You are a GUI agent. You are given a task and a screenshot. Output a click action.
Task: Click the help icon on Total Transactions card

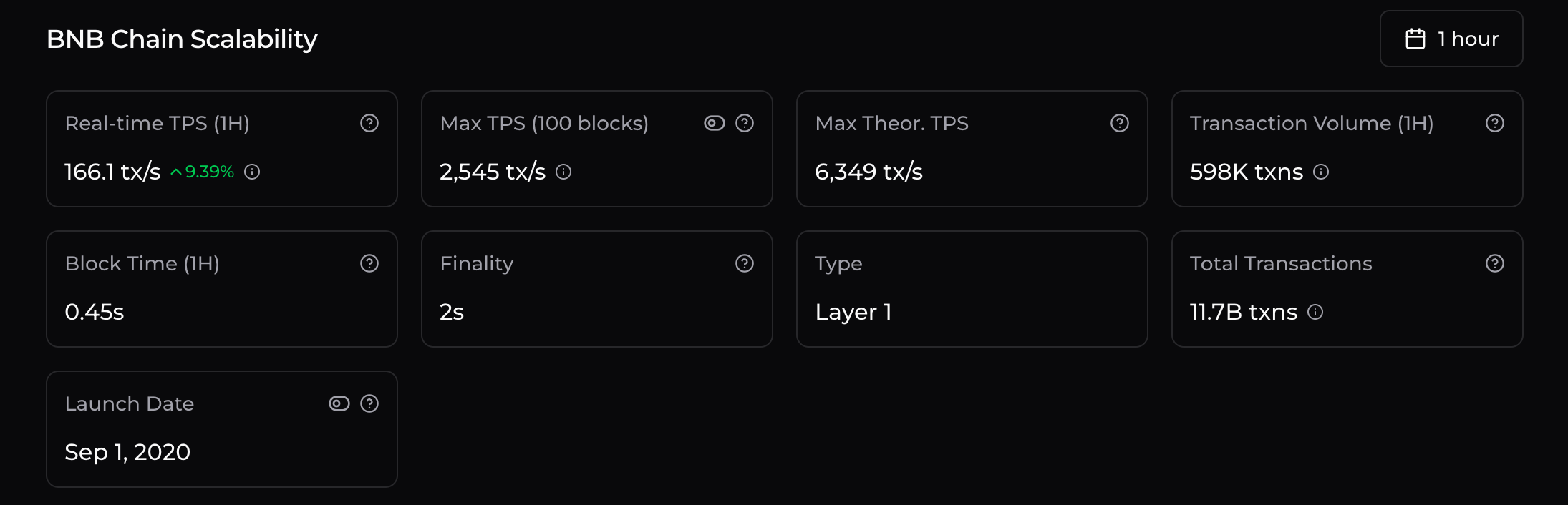pos(1494,263)
